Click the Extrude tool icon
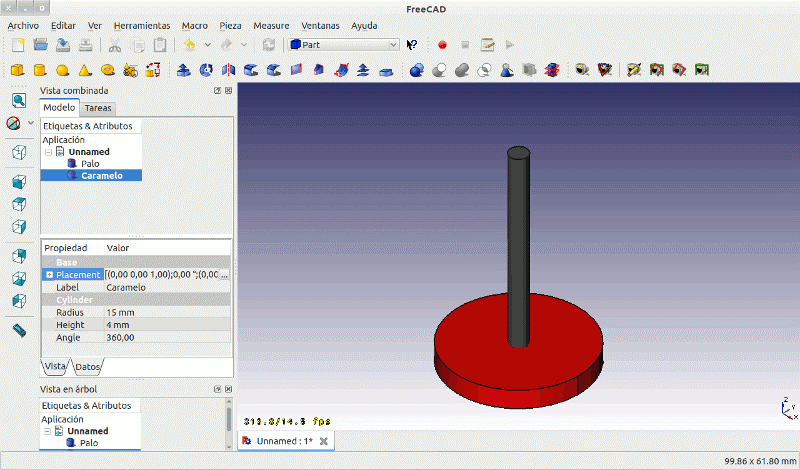The width and height of the screenshot is (800, 470). [x=183, y=70]
